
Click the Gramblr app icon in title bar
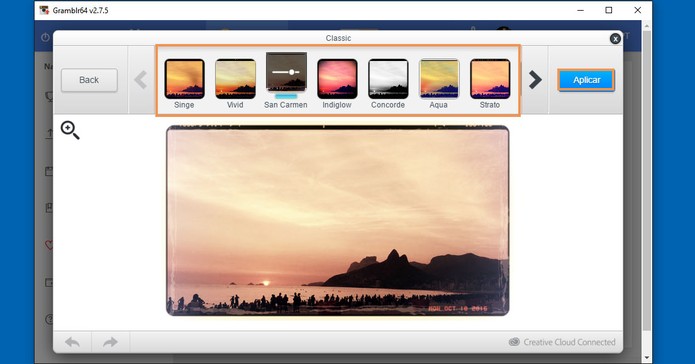click(x=44, y=10)
